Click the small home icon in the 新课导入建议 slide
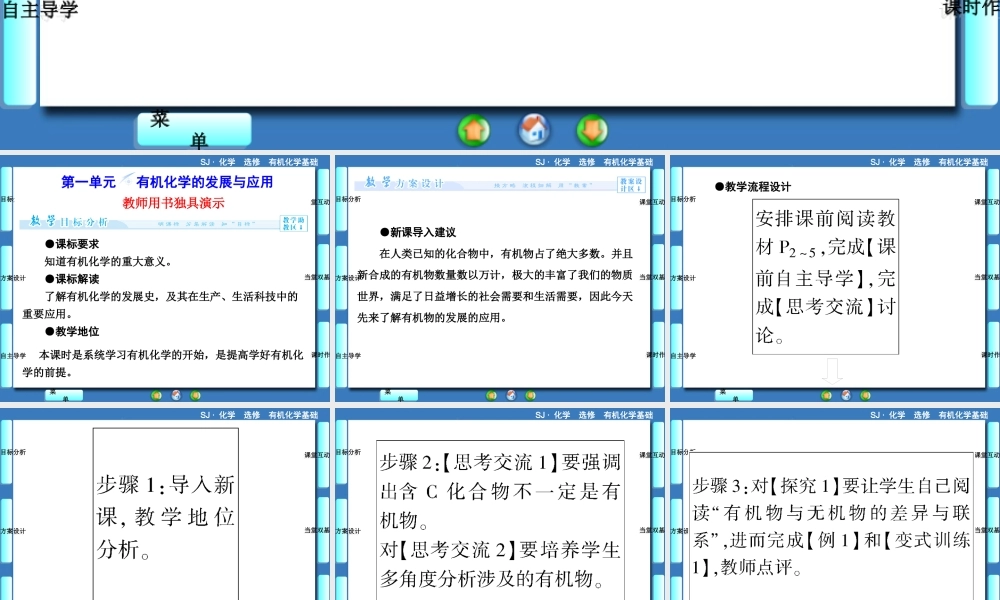Viewport: 1000px width, 600px height. pyautogui.click(x=511, y=395)
